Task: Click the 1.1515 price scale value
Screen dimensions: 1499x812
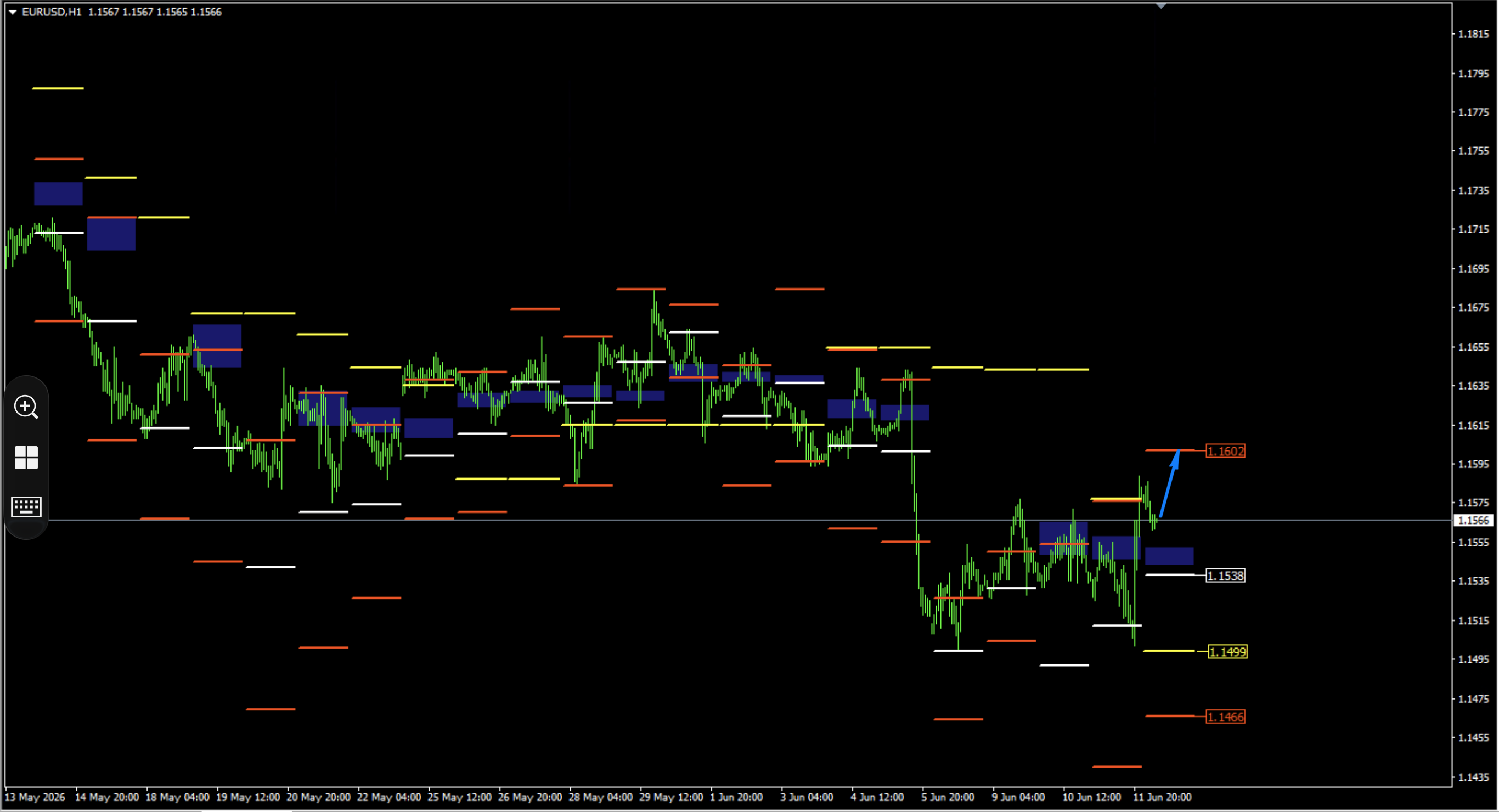Action: tap(1473, 621)
